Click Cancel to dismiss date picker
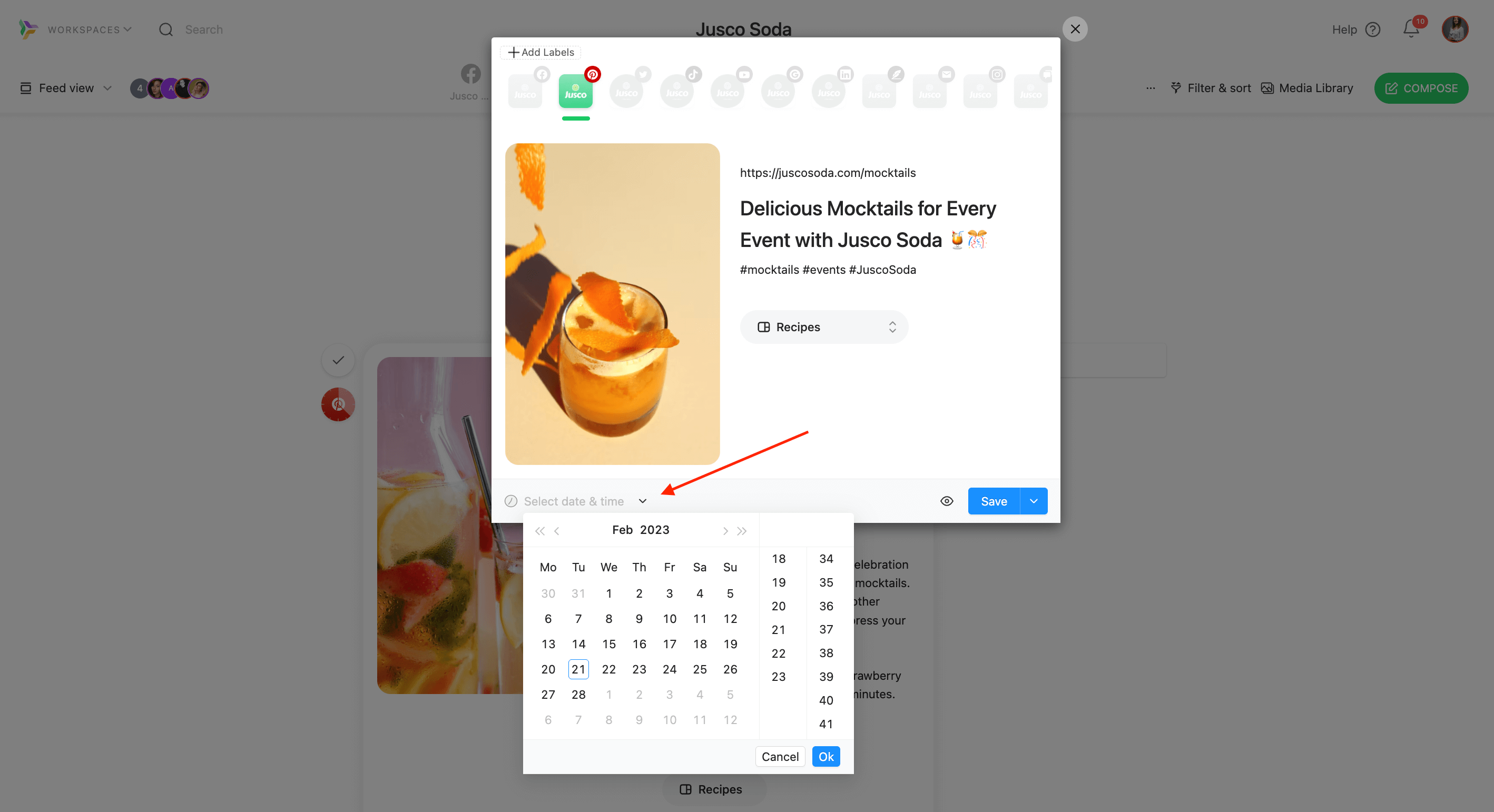Screen dimensions: 1494x812 pos(779,756)
